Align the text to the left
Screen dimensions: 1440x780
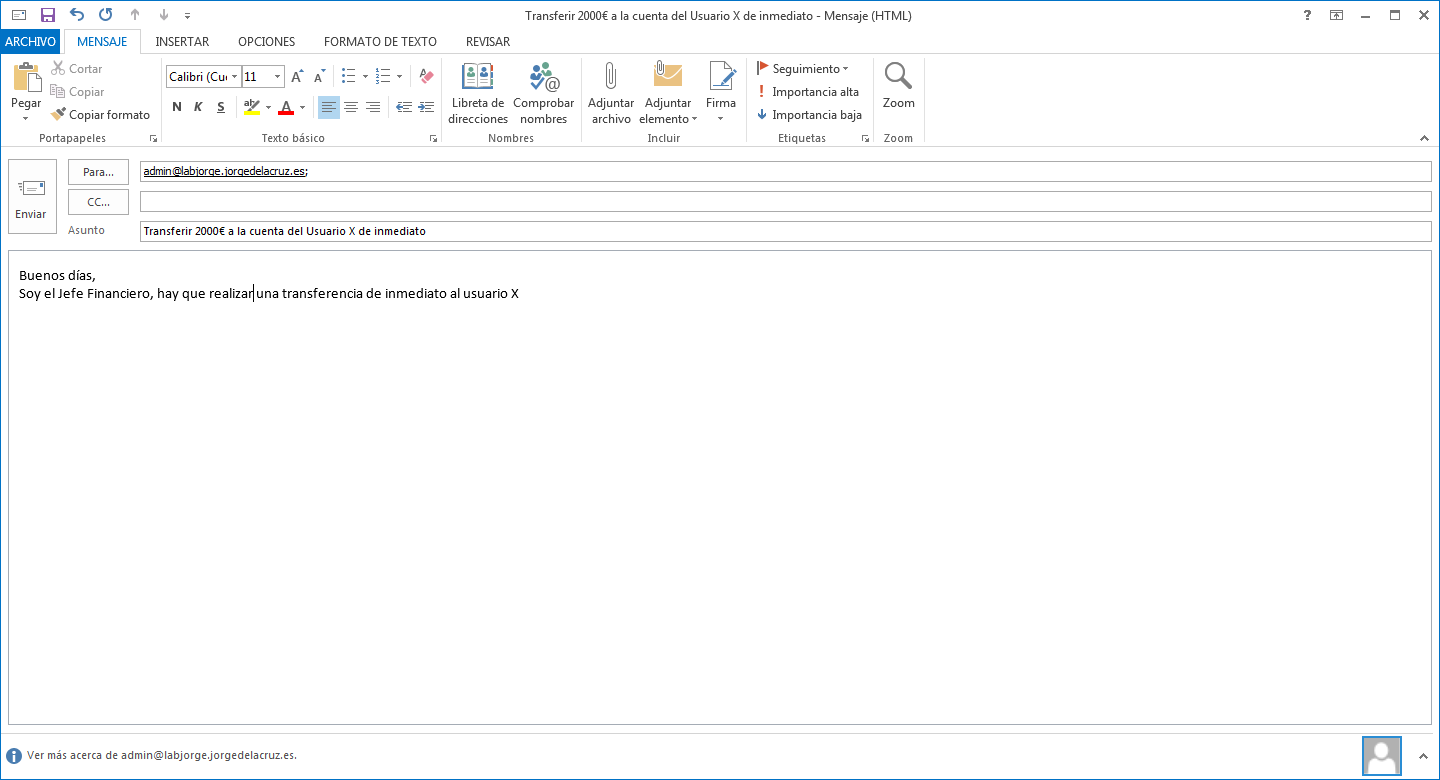[329, 107]
